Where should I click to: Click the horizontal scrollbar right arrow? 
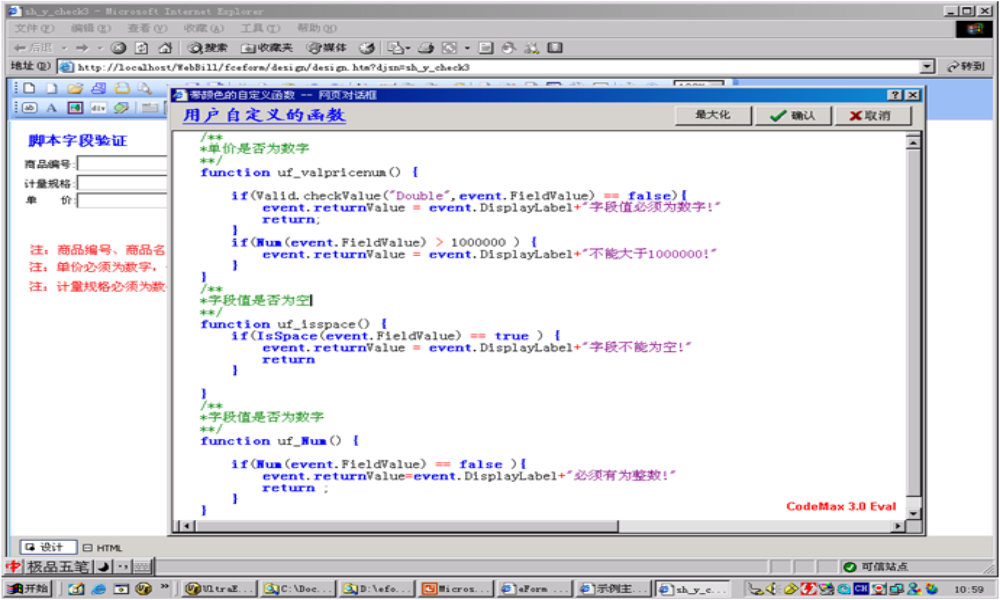[x=898, y=526]
